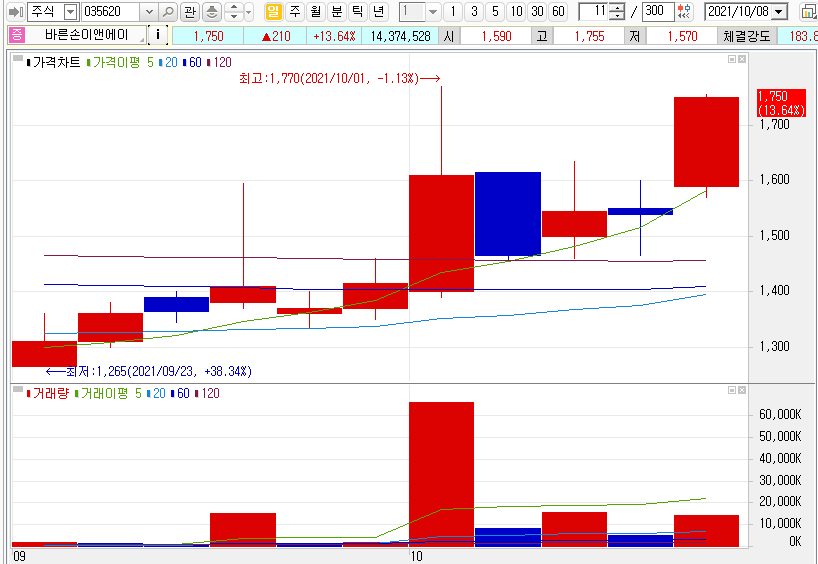818x564 pixels.
Task: Choose the 1 interval button
Action: coord(453,11)
